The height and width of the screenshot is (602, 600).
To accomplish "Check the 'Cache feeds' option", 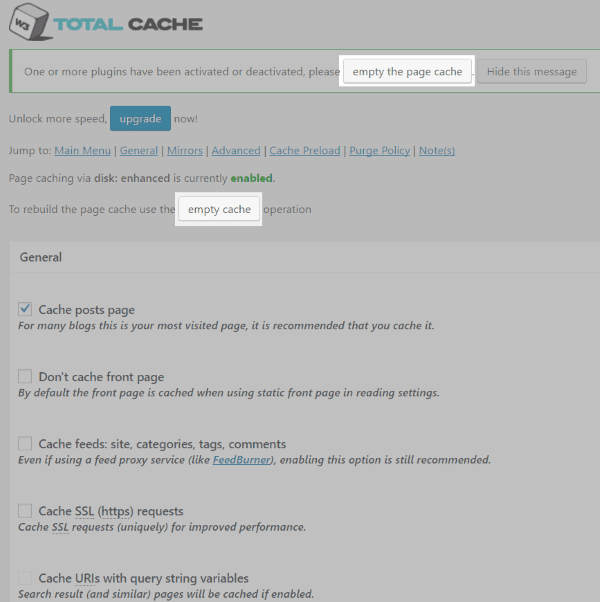I will click(25, 443).
